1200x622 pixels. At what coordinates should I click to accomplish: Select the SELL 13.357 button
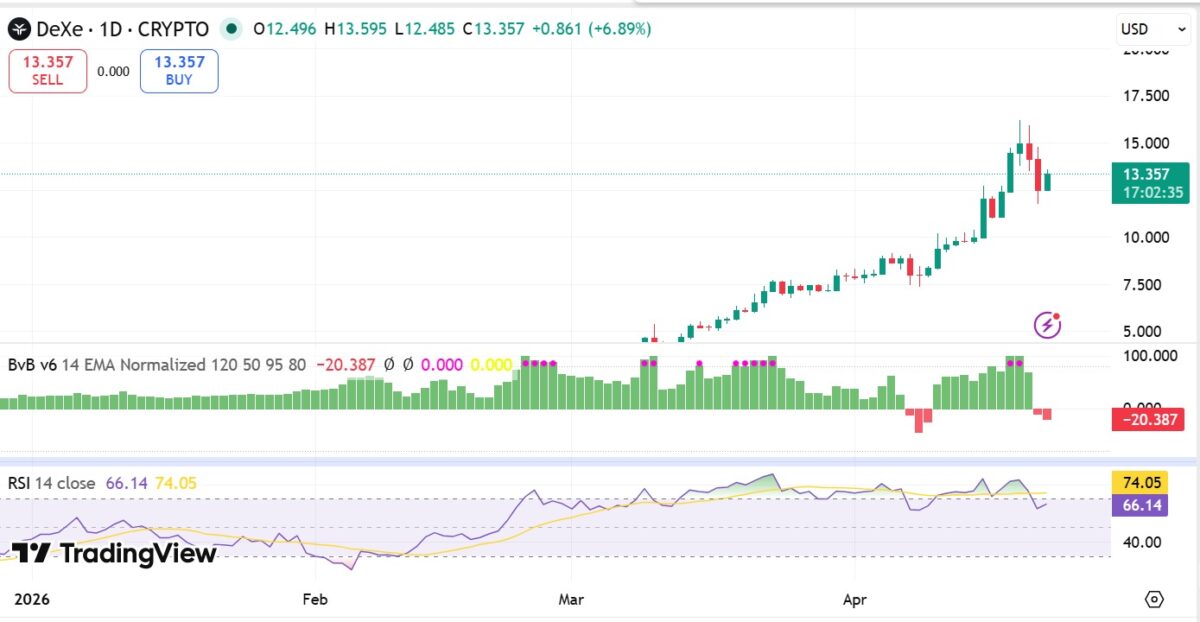47,70
